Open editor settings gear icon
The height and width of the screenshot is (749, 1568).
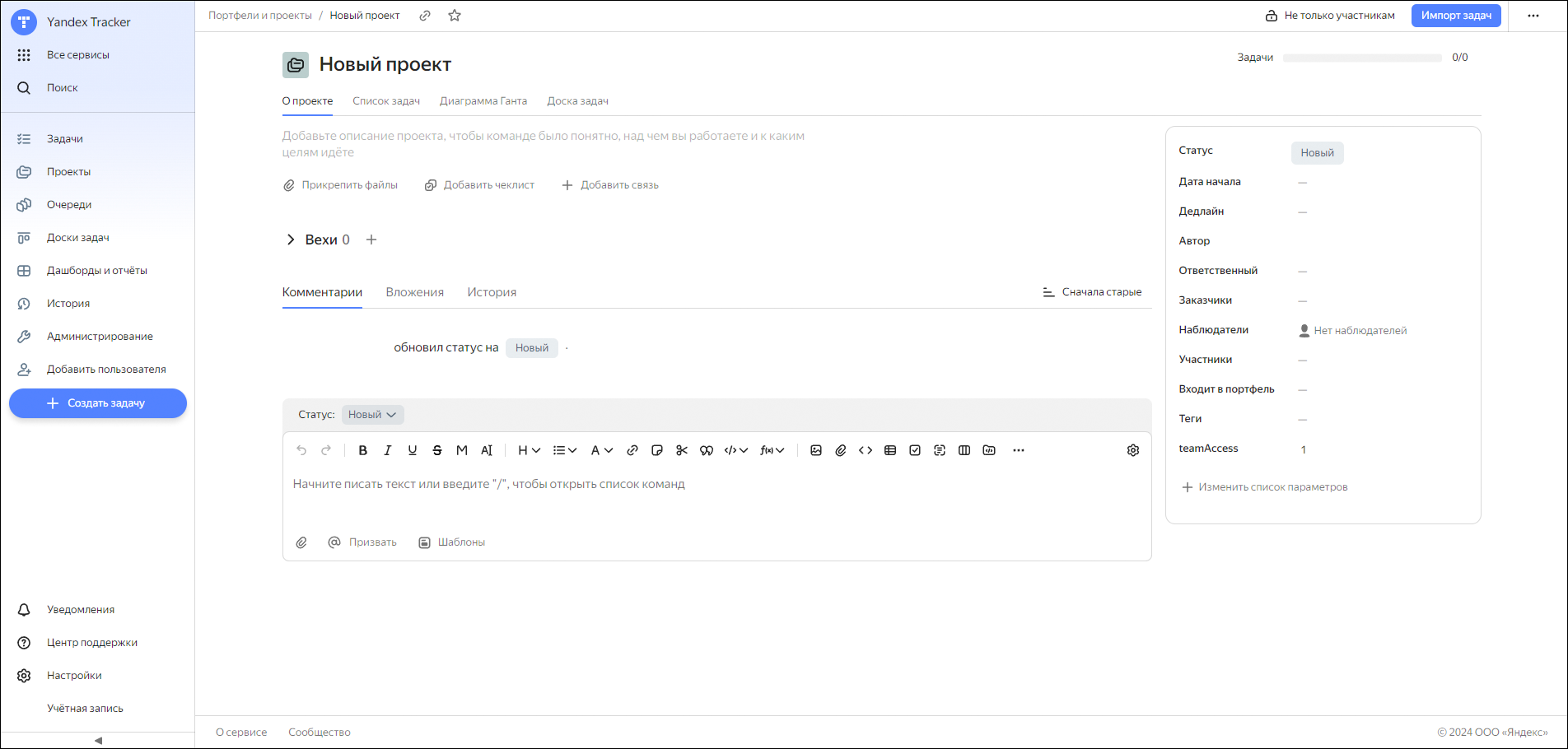click(1133, 450)
